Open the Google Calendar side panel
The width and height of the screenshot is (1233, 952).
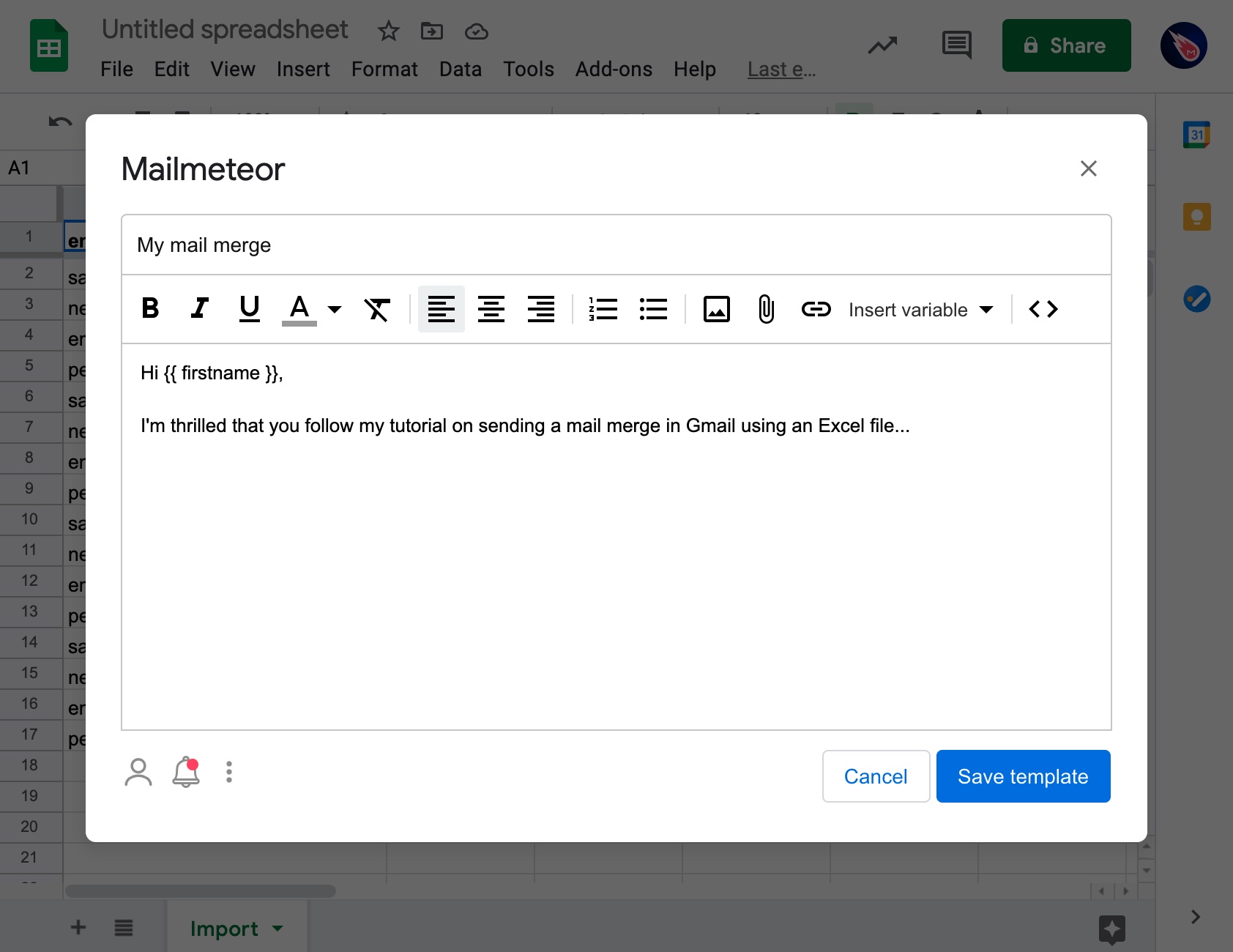(x=1196, y=135)
